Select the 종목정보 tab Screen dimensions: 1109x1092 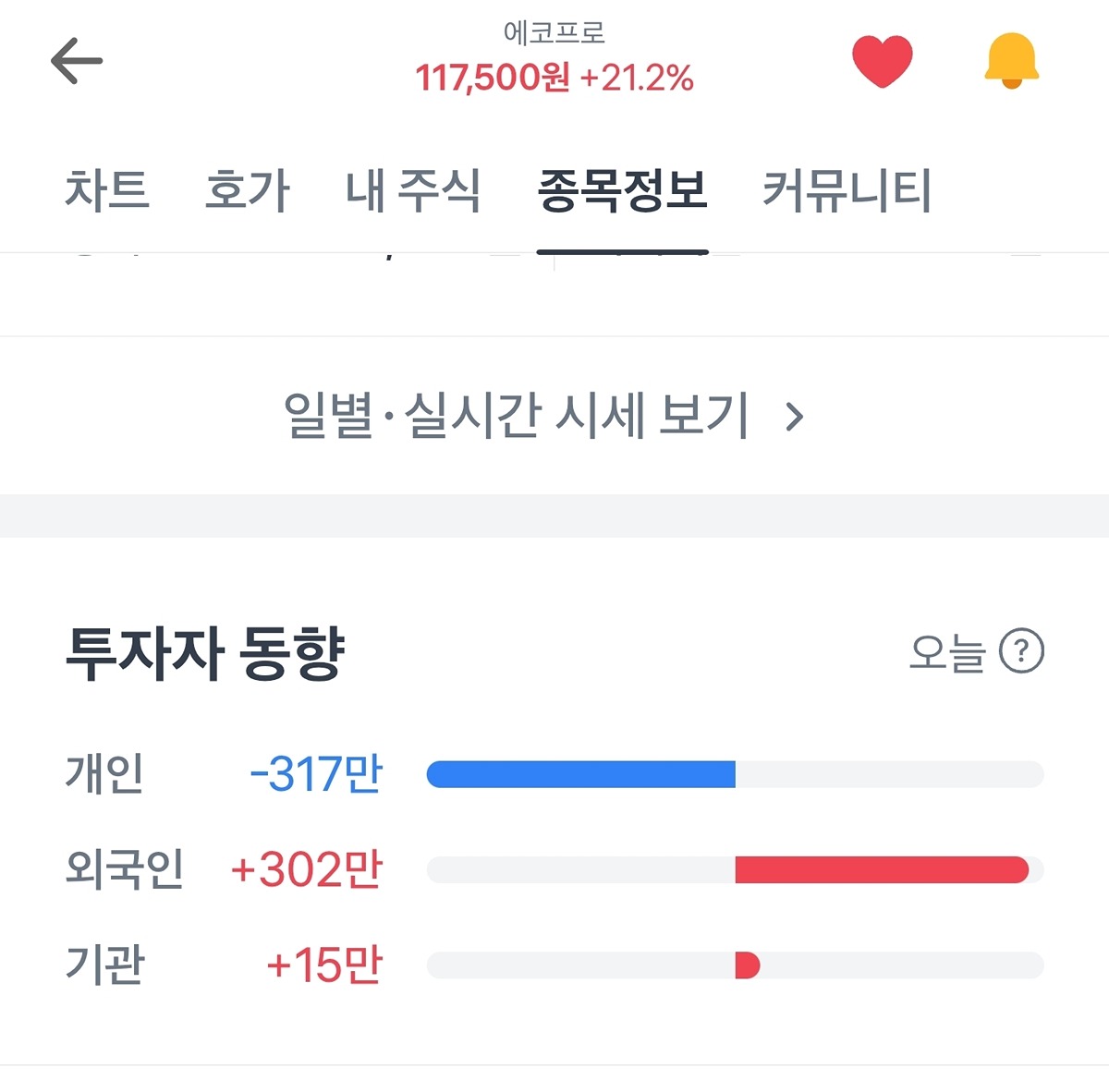[622, 191]
